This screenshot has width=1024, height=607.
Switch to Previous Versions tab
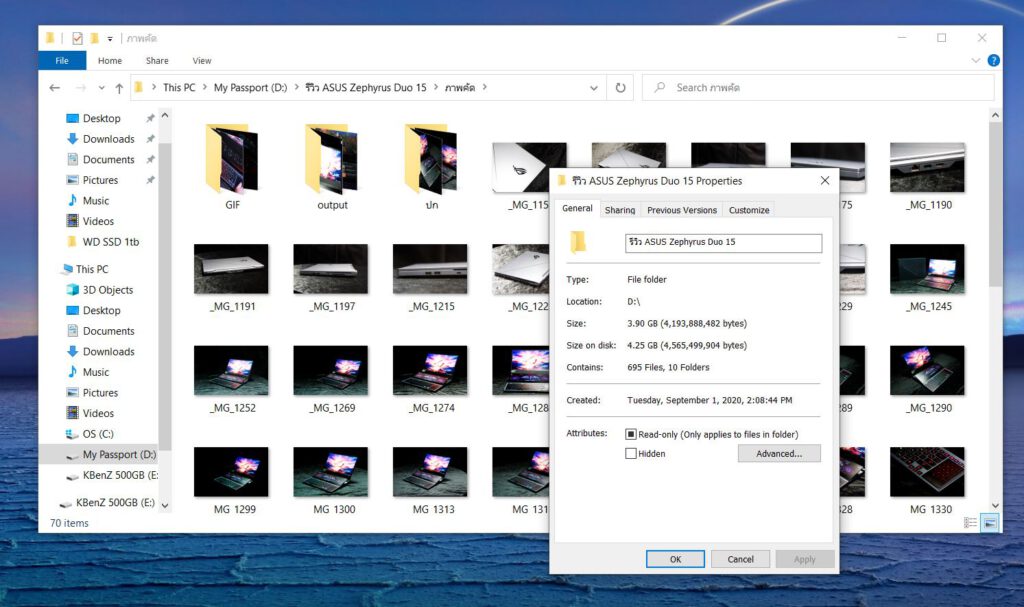682,210
